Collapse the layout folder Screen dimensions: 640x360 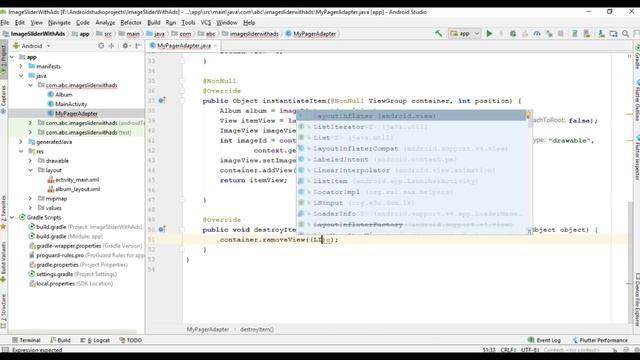tap(31, 170)
